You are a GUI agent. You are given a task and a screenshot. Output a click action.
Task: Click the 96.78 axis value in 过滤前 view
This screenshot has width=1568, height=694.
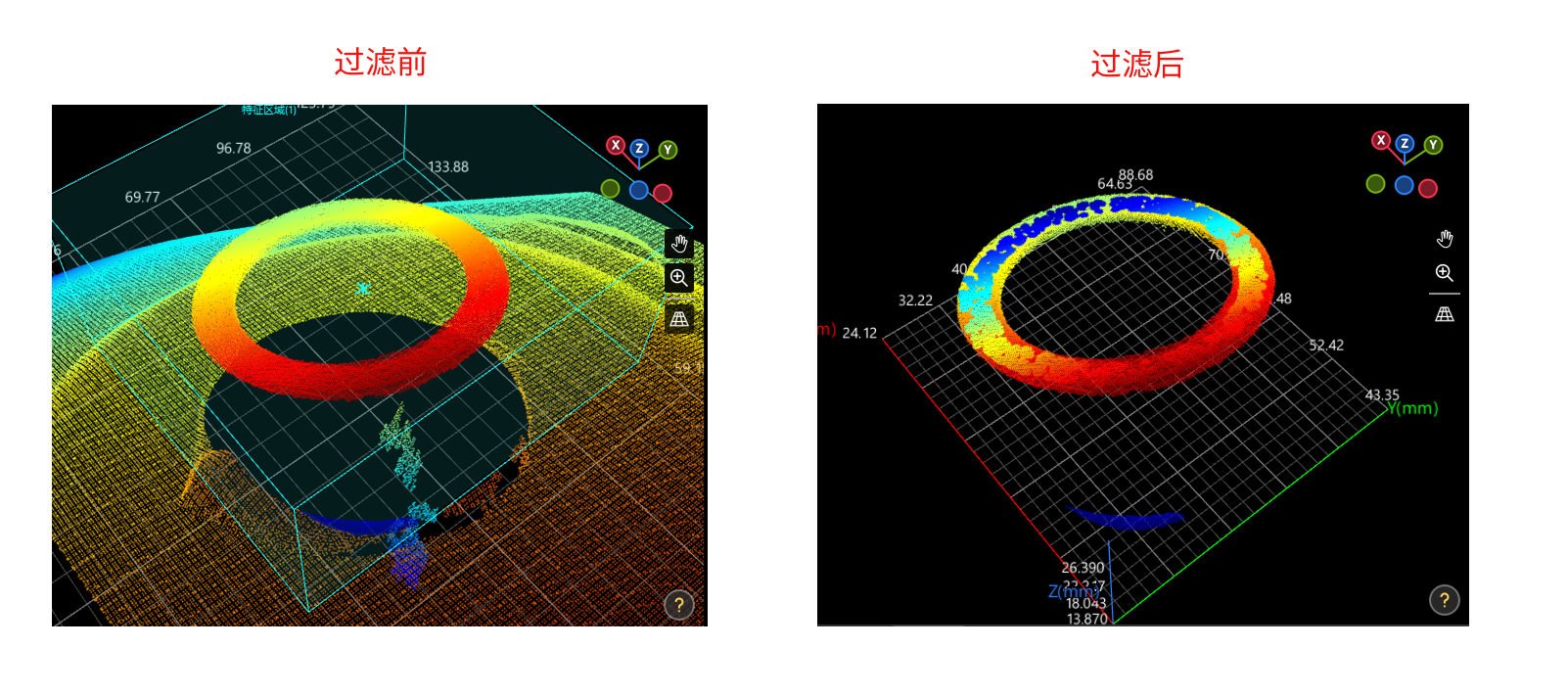point(234,149)
